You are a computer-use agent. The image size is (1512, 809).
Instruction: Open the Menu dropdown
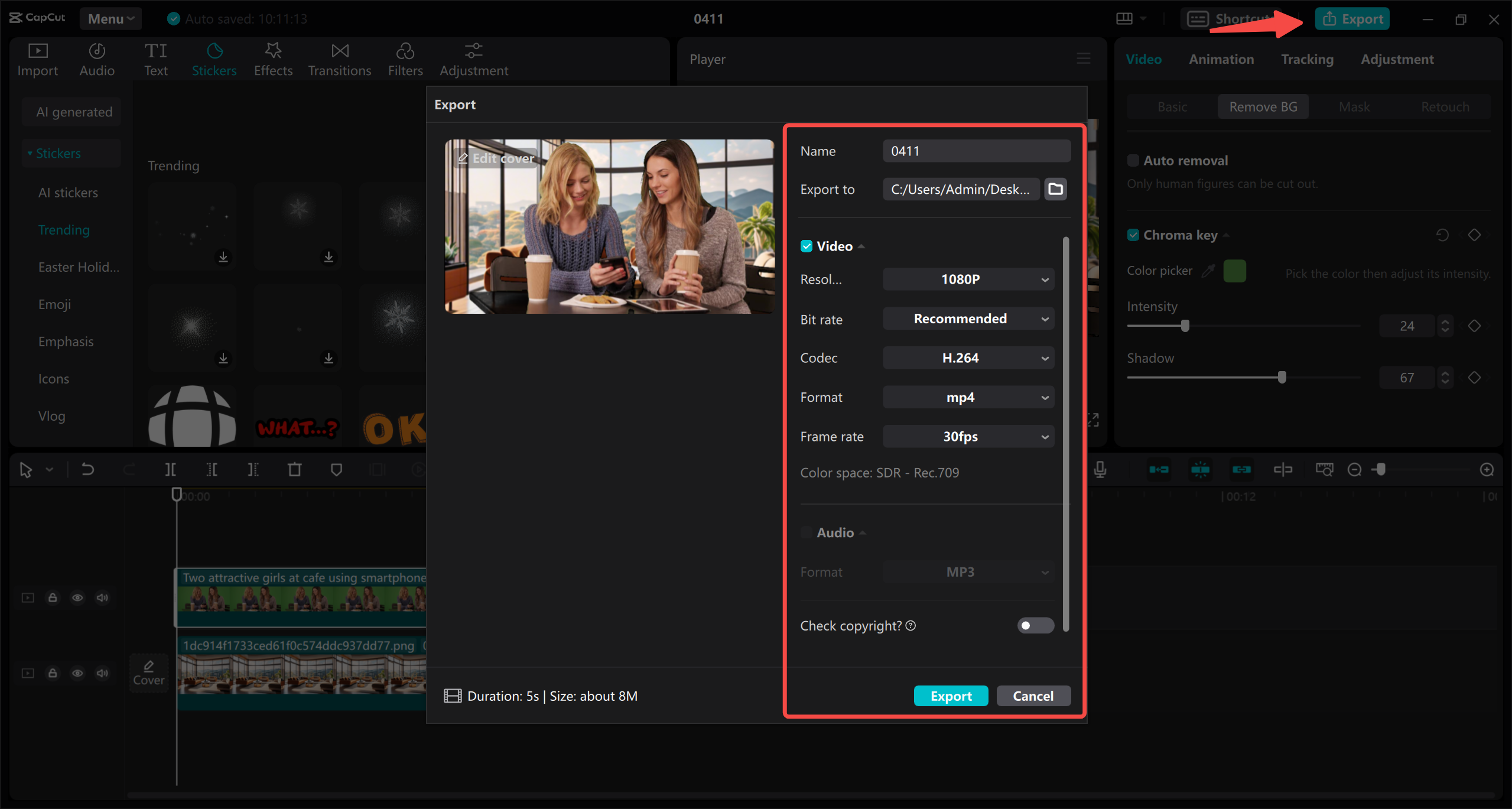[x=110, y=18]
